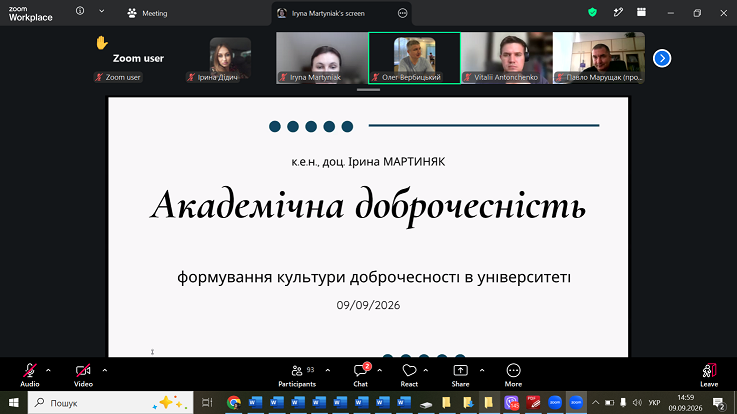The height and width of the screenshot is (414, 737).
Task: Show next participants with blue arrow
Action: tap(662, 58)
